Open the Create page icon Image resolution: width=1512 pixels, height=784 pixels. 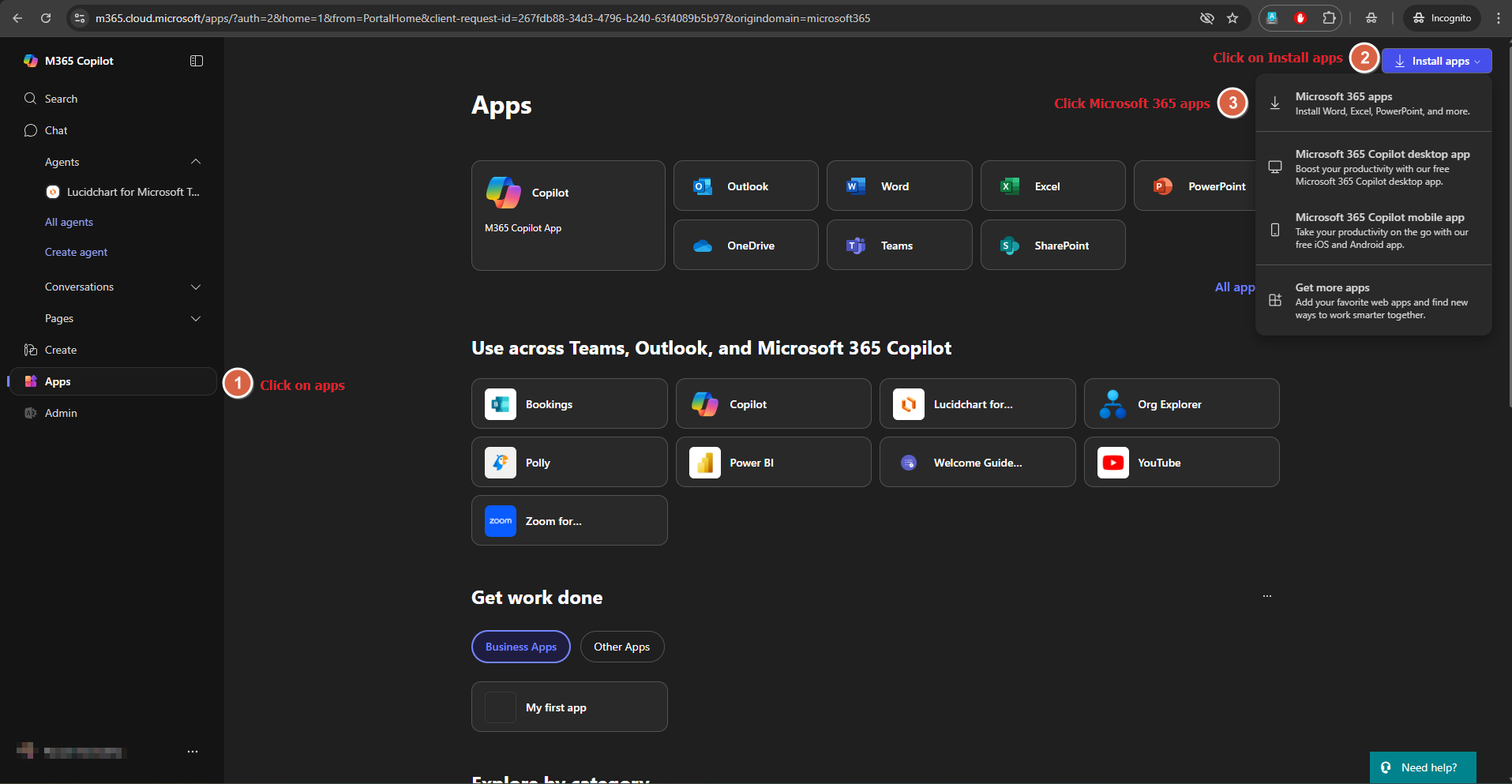(x=31, y=350)
